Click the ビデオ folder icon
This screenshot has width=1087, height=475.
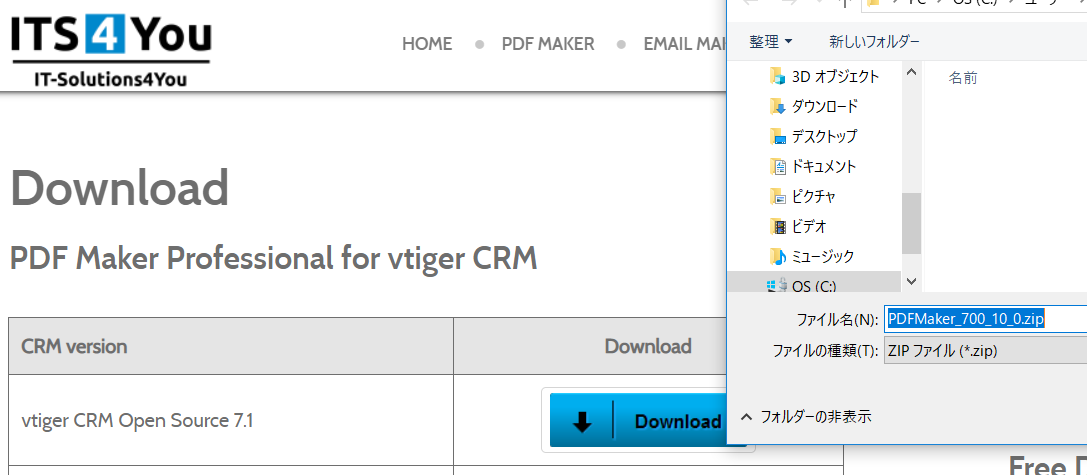[777, 226]
